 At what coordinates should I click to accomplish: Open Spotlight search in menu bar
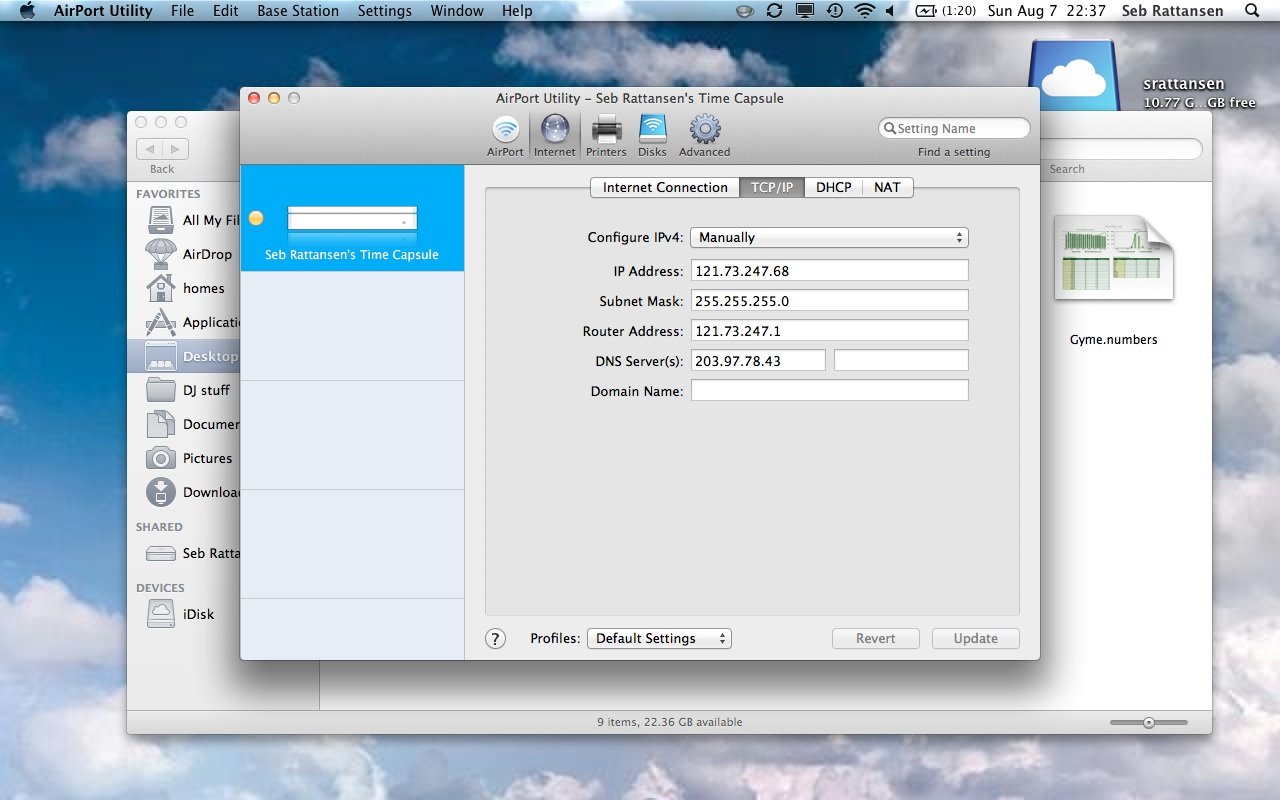point(1252,11)
